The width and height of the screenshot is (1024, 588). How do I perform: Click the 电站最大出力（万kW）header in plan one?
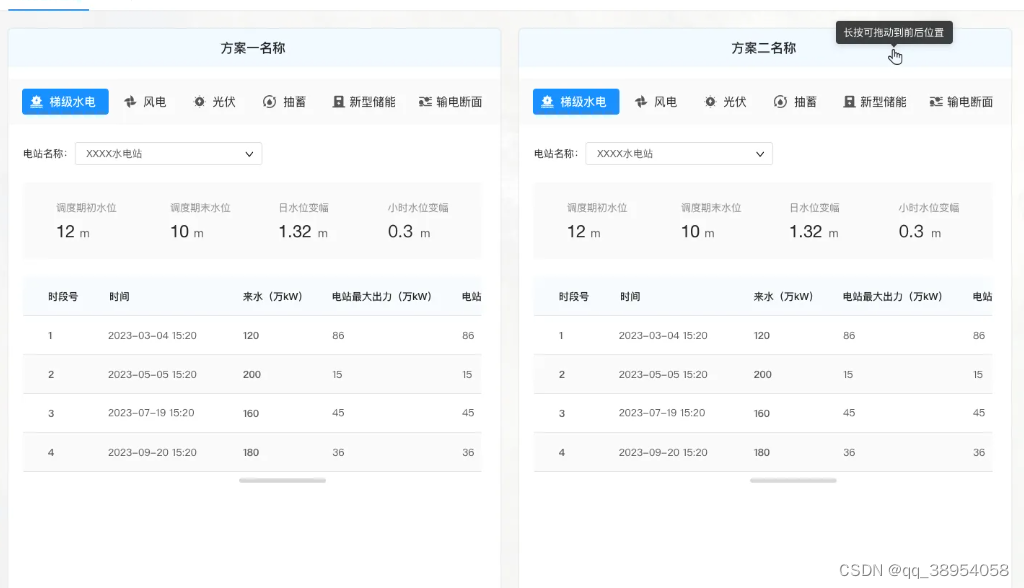coord(381,297)
